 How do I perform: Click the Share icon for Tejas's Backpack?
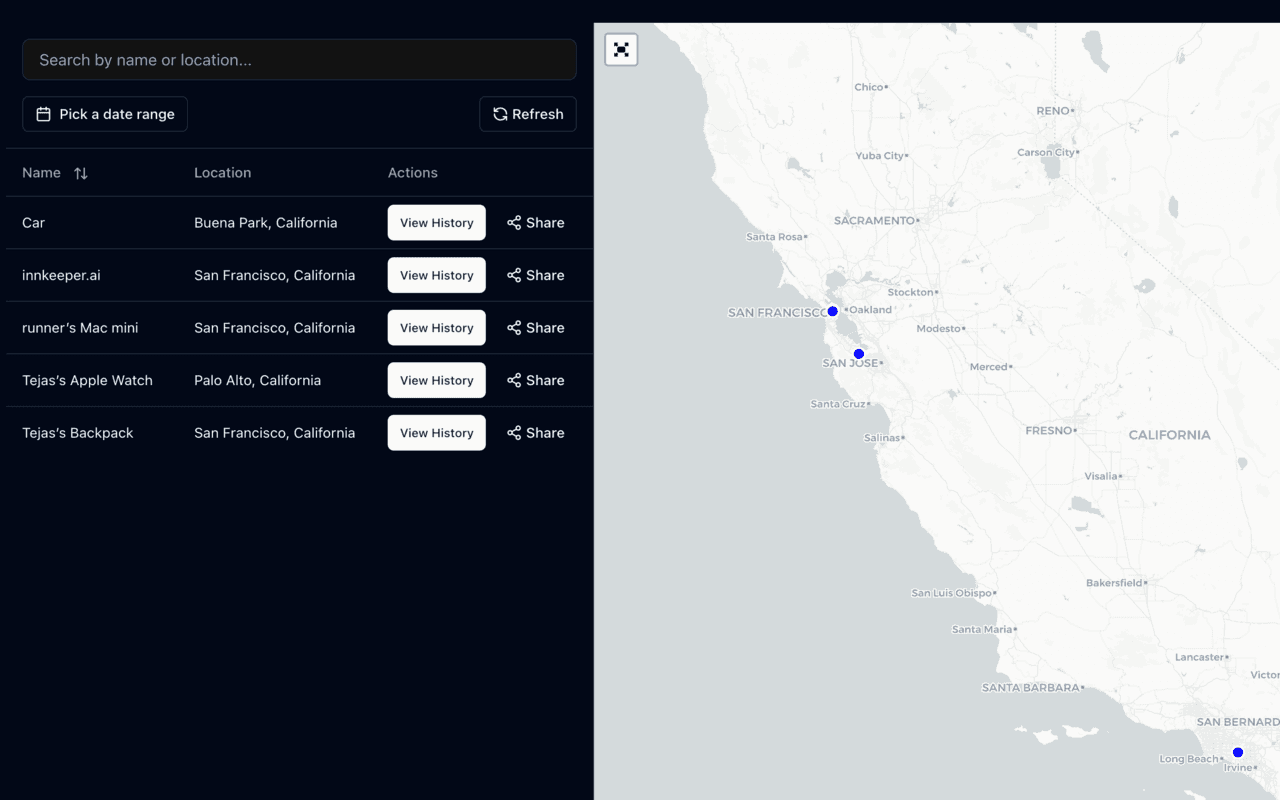514,432
